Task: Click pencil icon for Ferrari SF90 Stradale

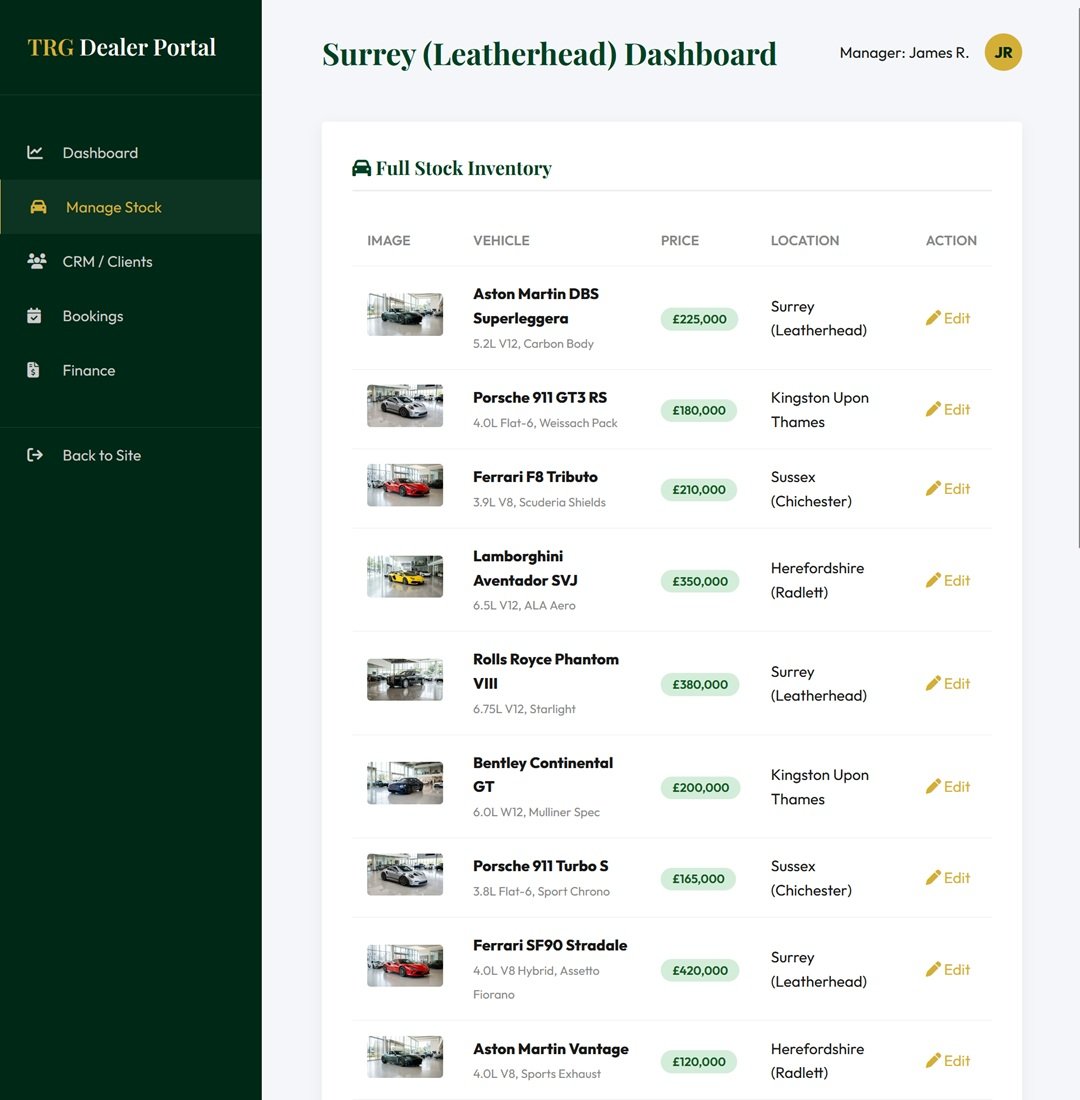Action: (933, 970)
